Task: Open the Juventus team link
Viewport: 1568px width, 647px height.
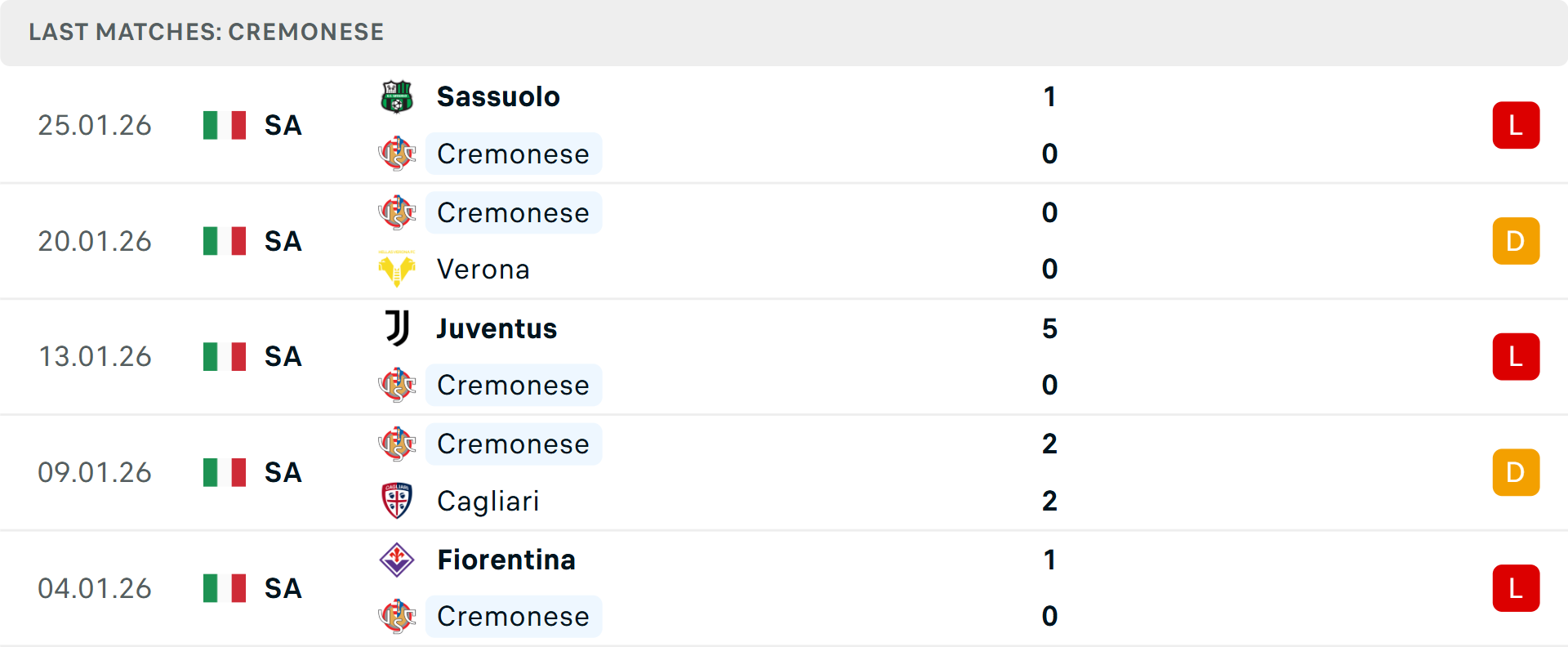Action: coord(497,328)
